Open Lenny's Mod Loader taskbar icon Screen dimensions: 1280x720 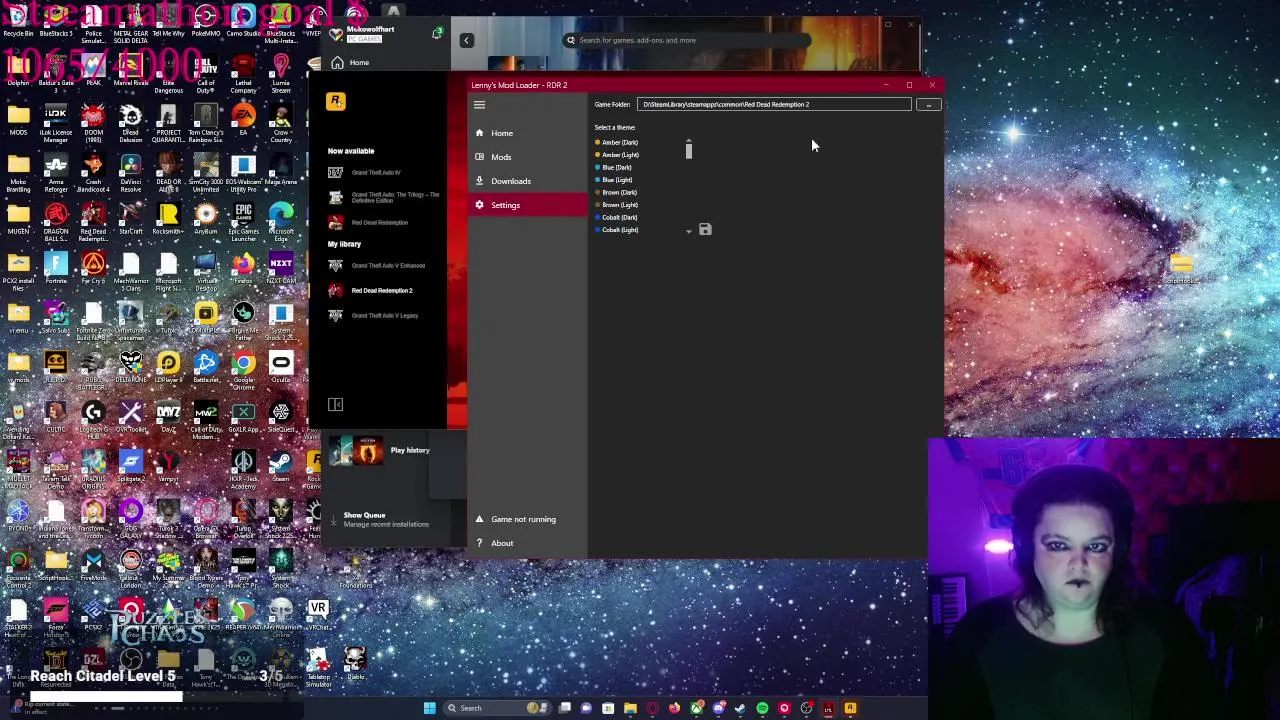coord(828,708)
